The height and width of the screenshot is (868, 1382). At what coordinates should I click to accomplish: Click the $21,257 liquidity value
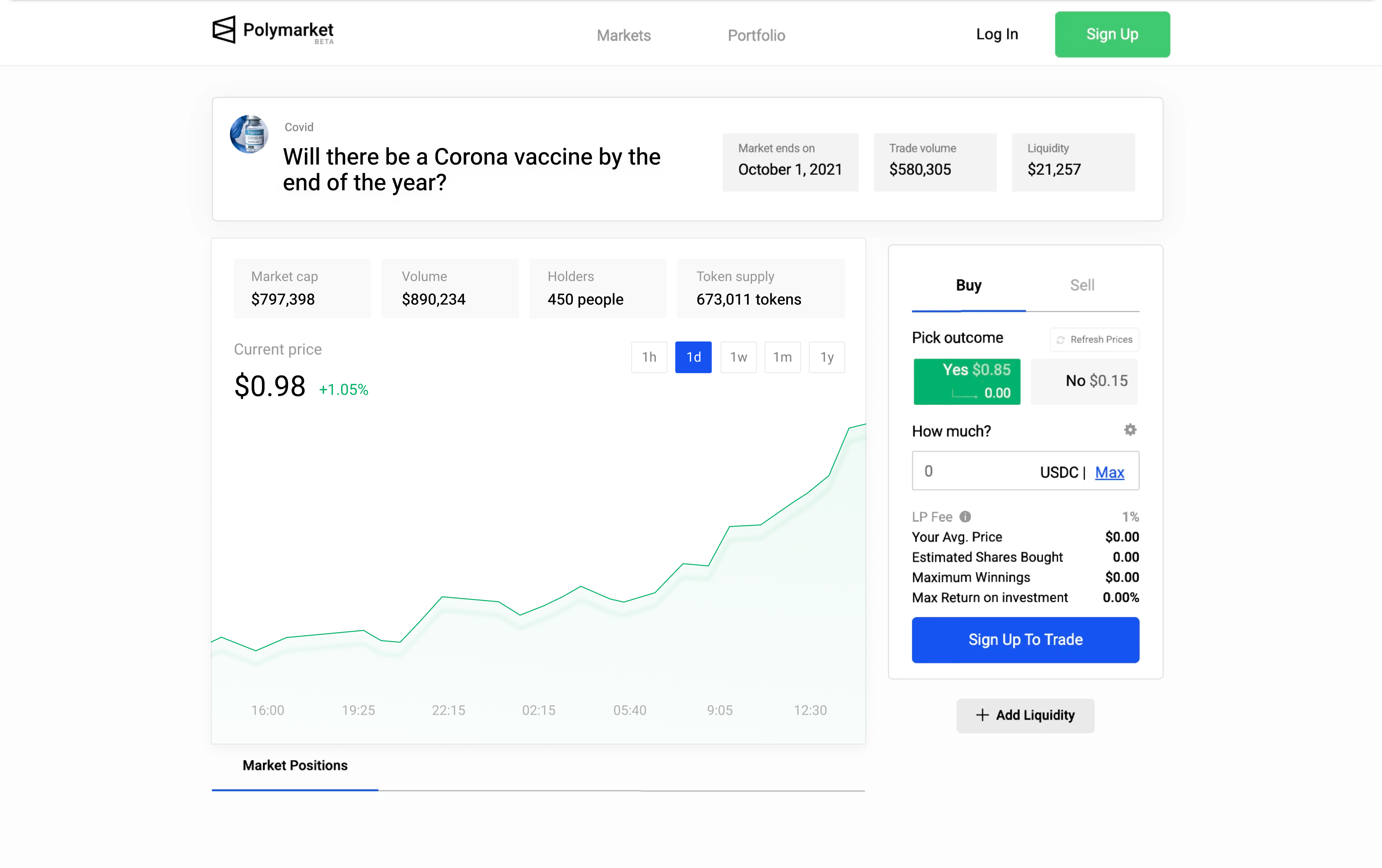1054,169
